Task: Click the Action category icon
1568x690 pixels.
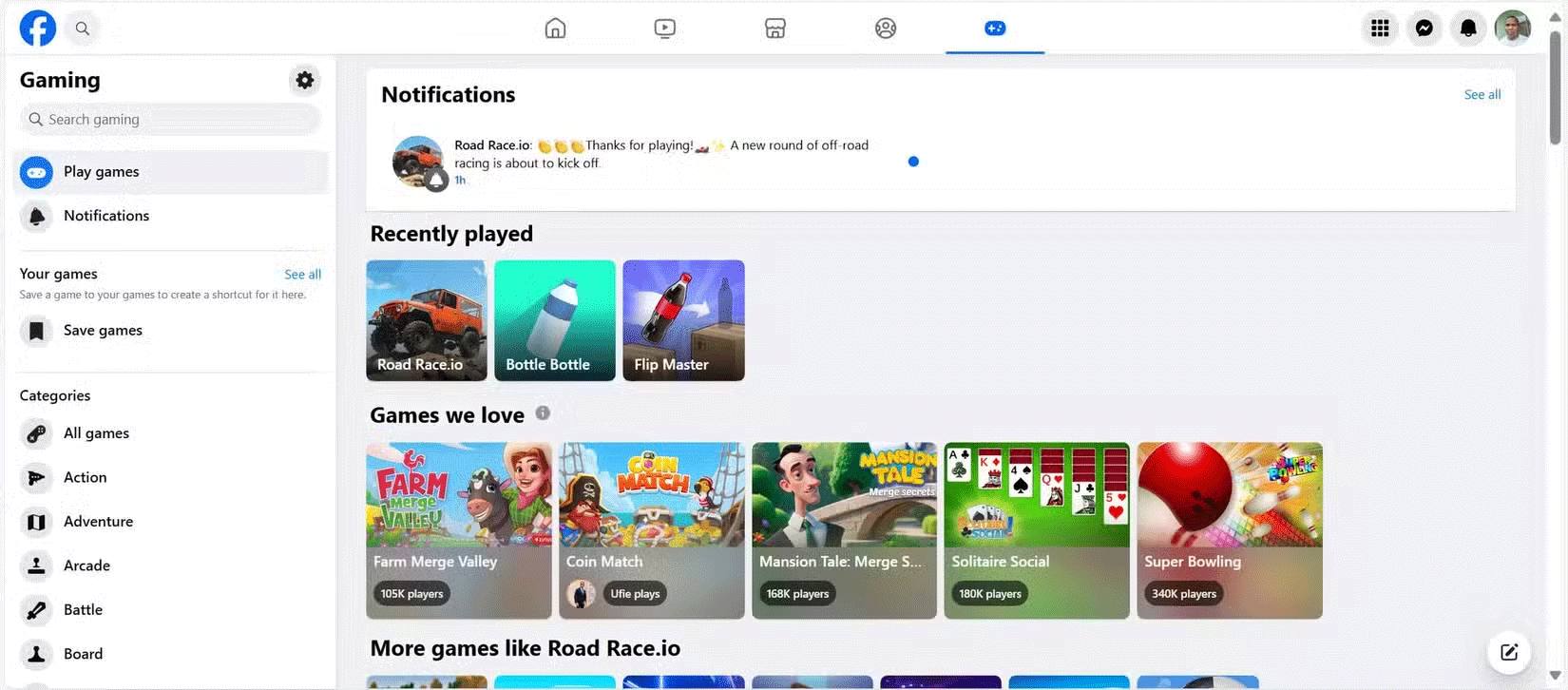Action: 36,477
